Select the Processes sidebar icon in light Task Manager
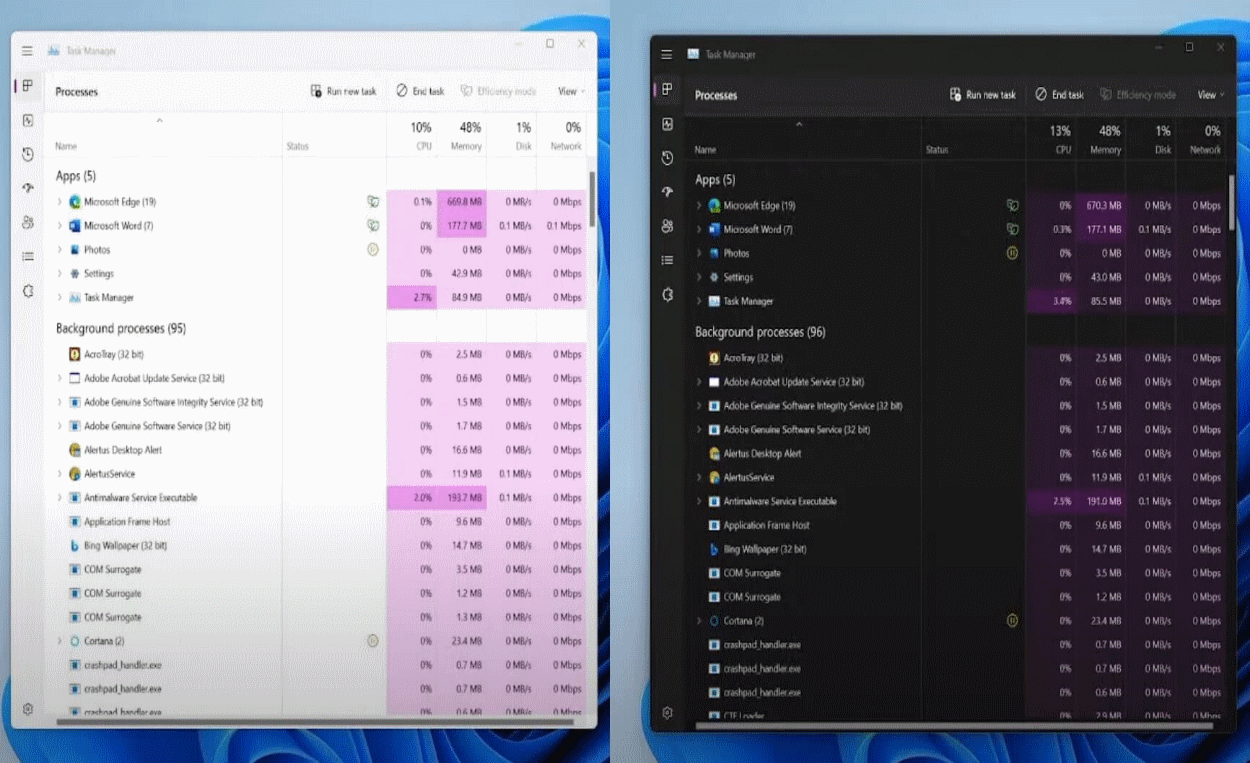Viewport: 1250px width, 763px height. pyautogui.click(x=28, y=86)
